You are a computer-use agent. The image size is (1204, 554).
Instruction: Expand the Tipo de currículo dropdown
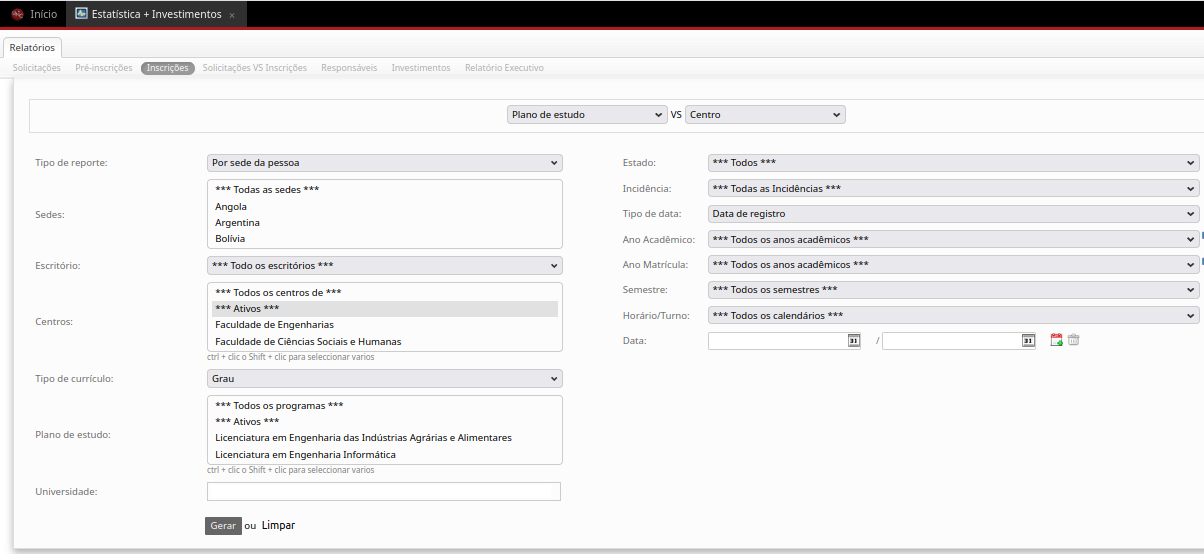point(385,379)
